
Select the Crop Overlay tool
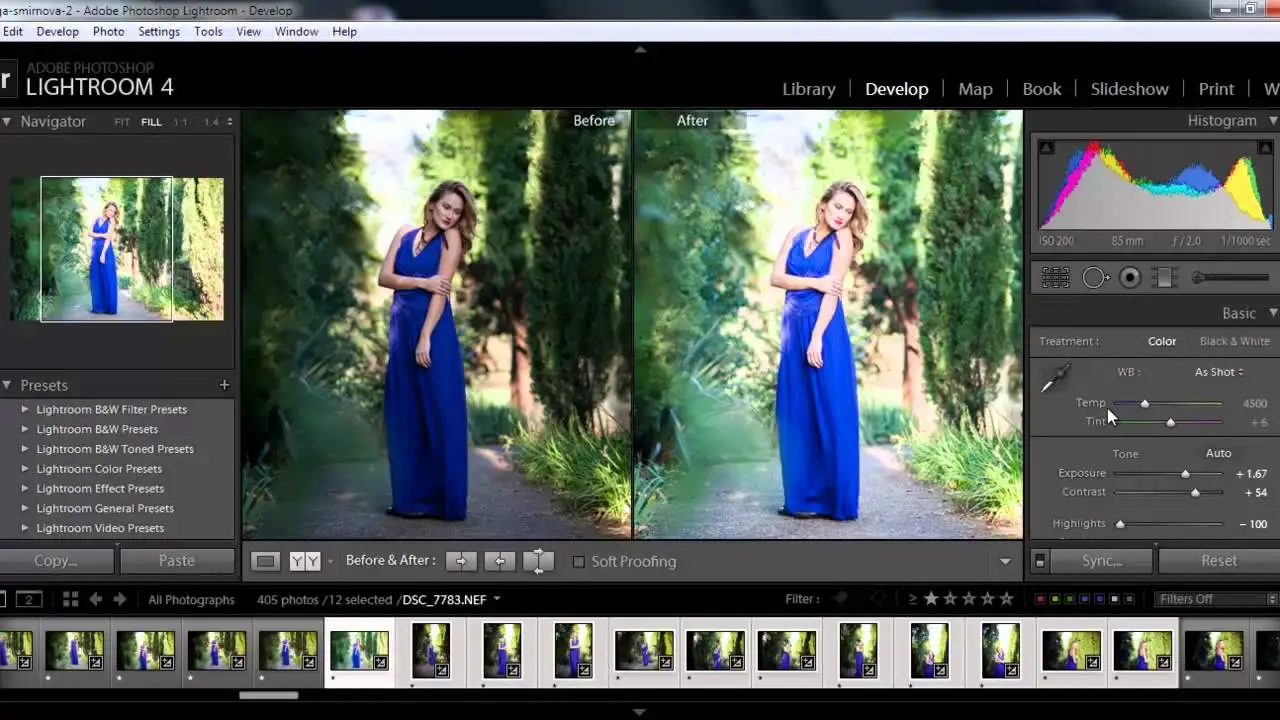[1055, 278]
